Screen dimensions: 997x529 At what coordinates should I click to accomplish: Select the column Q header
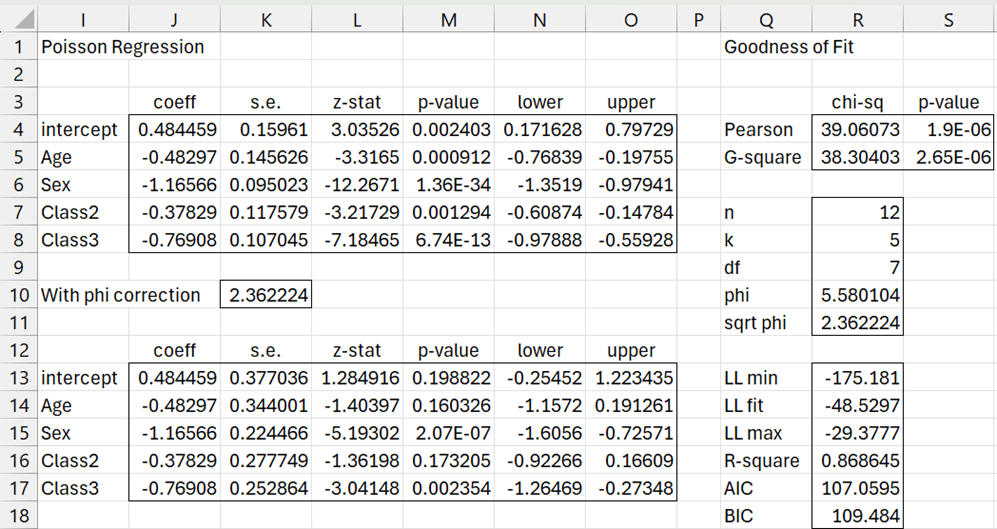[765, 17]
